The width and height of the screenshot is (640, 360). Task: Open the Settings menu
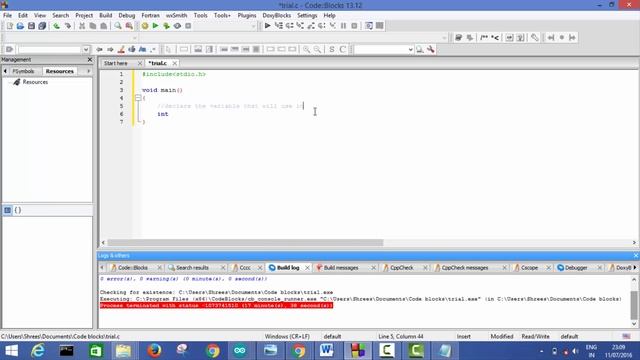[307, 15]
